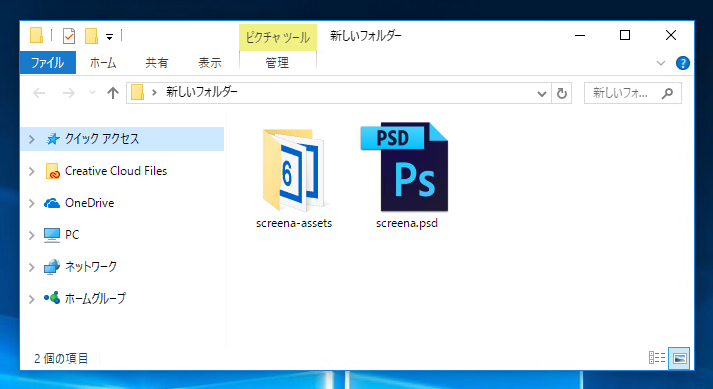This screenshot has height=389, width=713.
Task: Click 新しいフォルダー in the address bar
Action: [x=201, y=92]
